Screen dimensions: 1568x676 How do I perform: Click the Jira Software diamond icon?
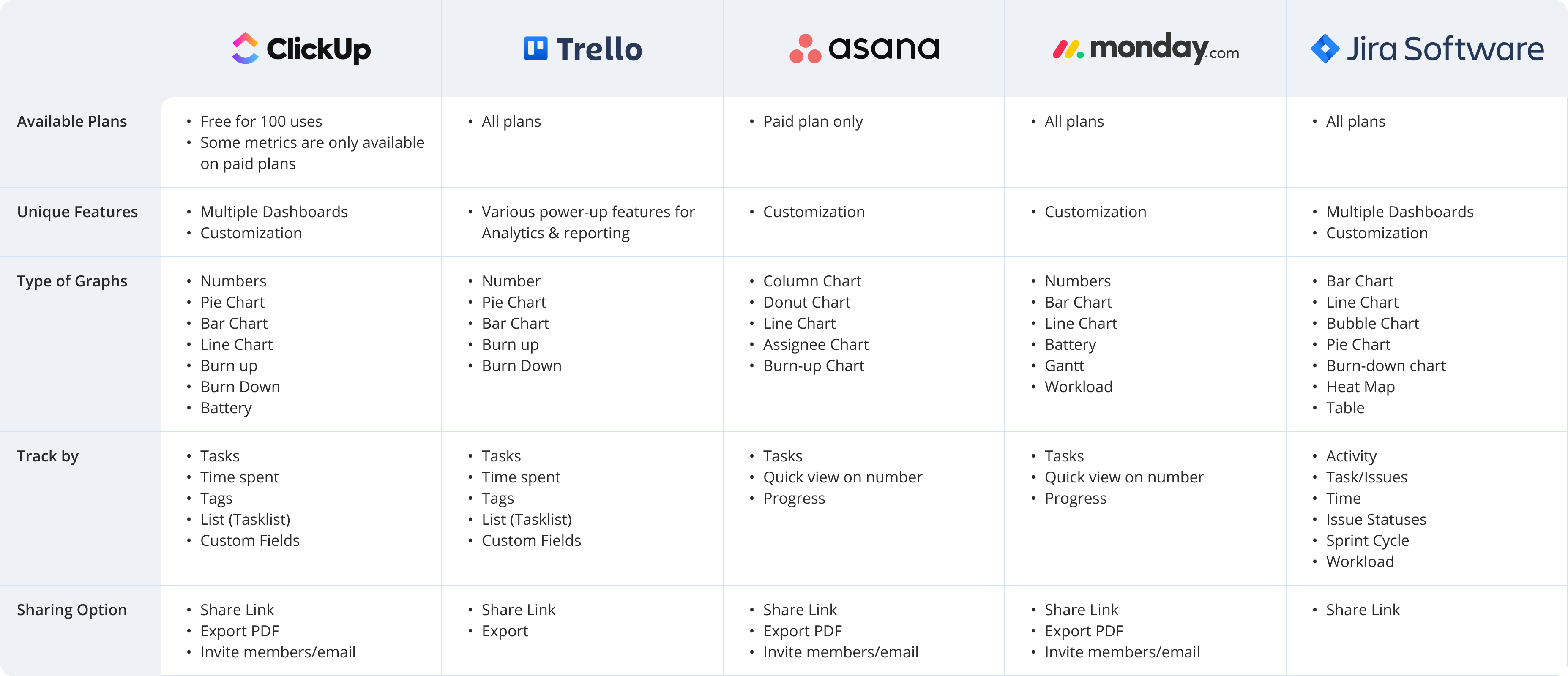pyautogui.click(x=1325, y=49)
